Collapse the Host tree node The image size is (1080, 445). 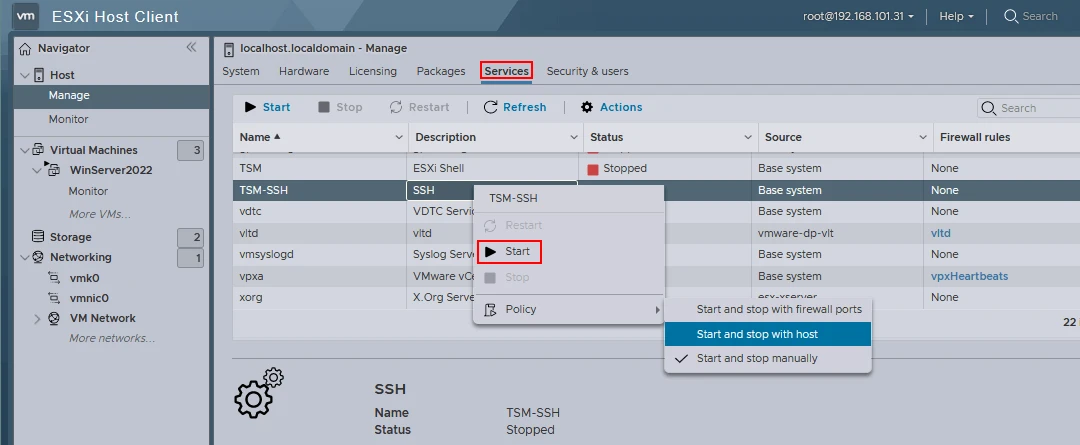[x=25, y=75]
